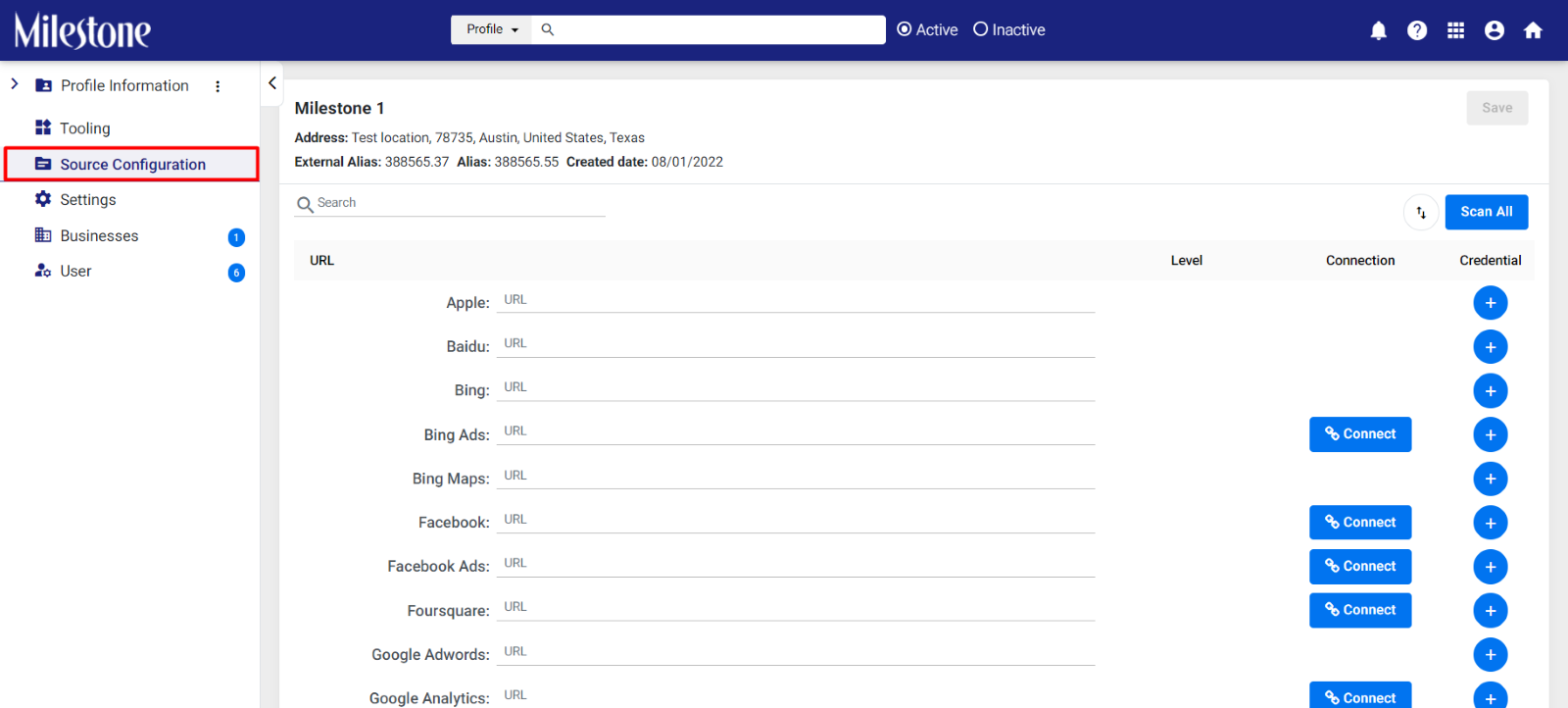Click the magnifier icon in top search bar
This screenshot has height=708, width=1568.
pos(548,29)
